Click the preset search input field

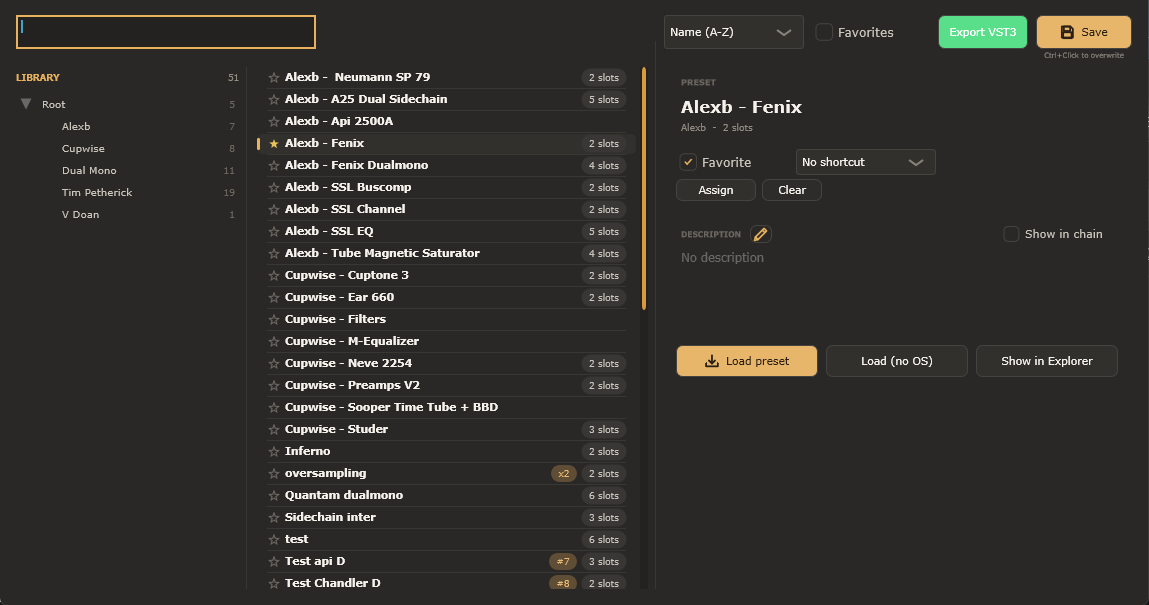pyautogui.click(x=166, y=32)
